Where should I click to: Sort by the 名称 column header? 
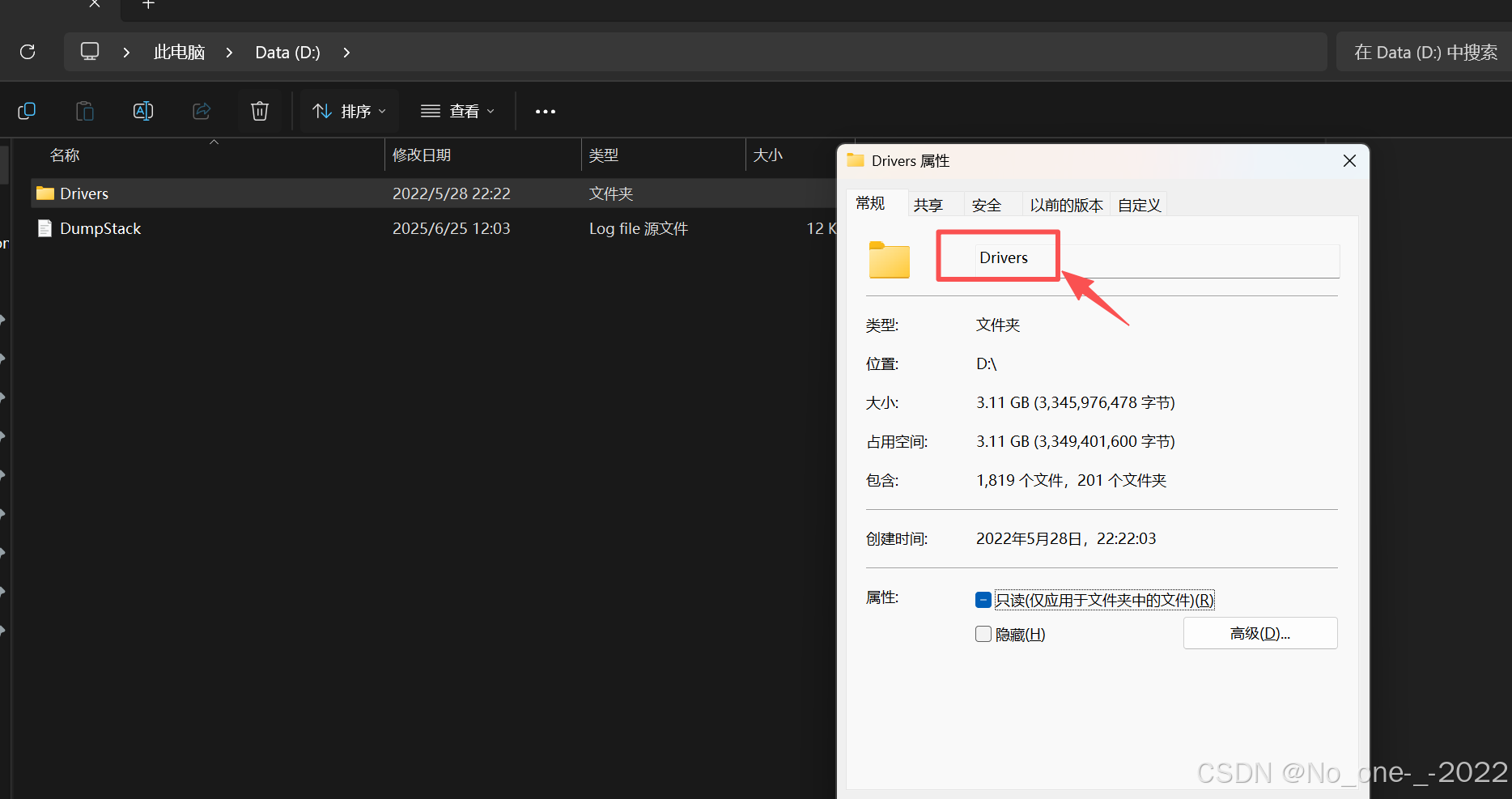tap(65, 155)
